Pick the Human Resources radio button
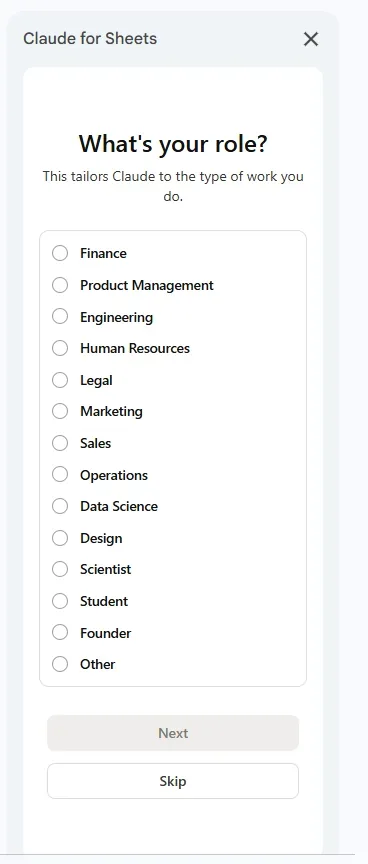Screen dimensions: 368x864 click(x=60, y=348)
